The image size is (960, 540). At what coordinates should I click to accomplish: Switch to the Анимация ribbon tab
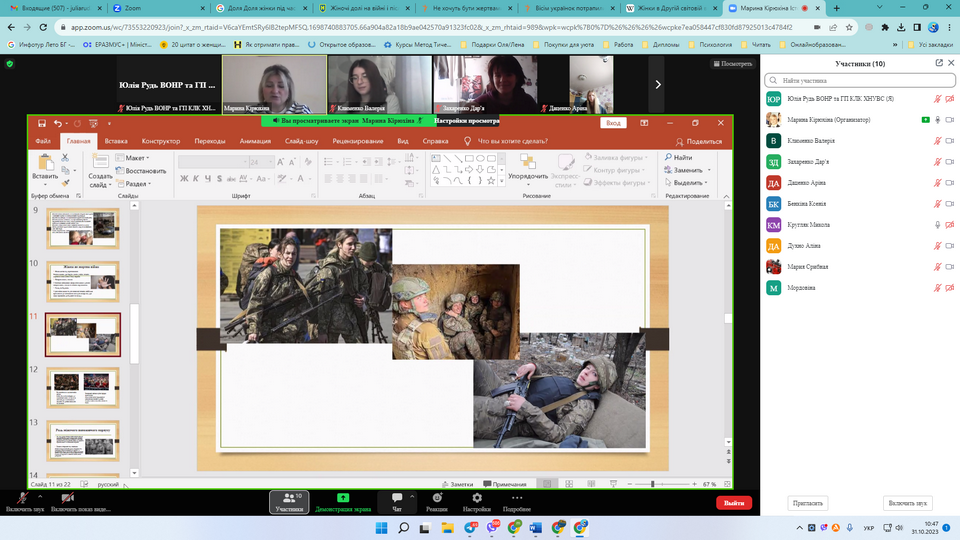(x=255, y=141)
